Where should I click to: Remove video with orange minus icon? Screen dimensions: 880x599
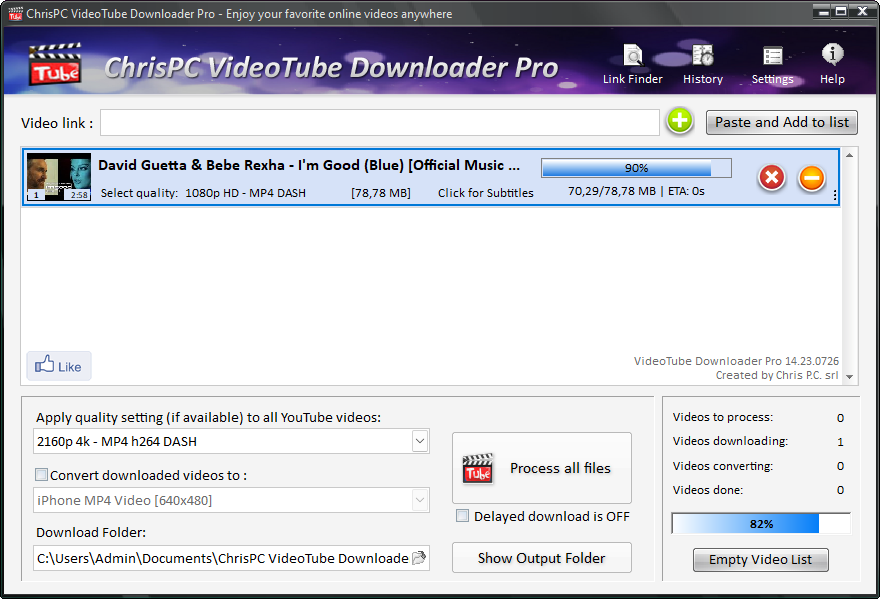coord(811,178)
